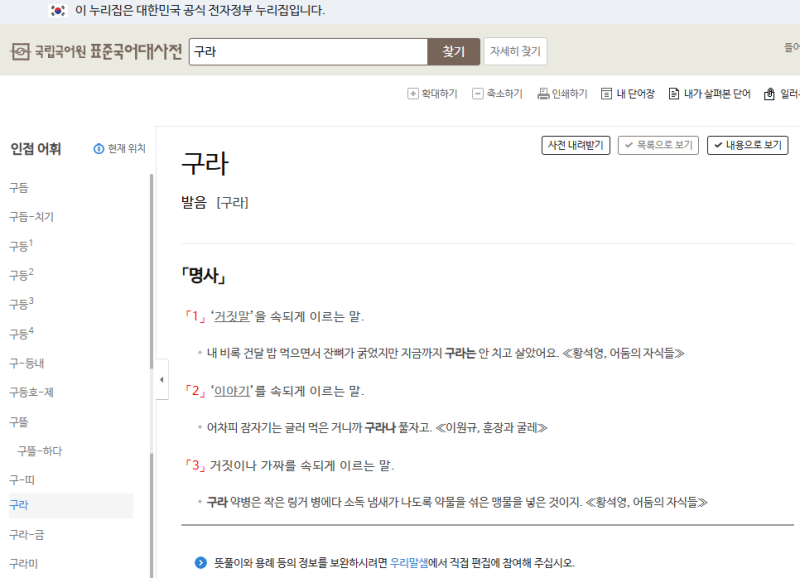
Task: Click the 국립국어원 표준국어대사전 logo
Action: (x=96, y=52)
